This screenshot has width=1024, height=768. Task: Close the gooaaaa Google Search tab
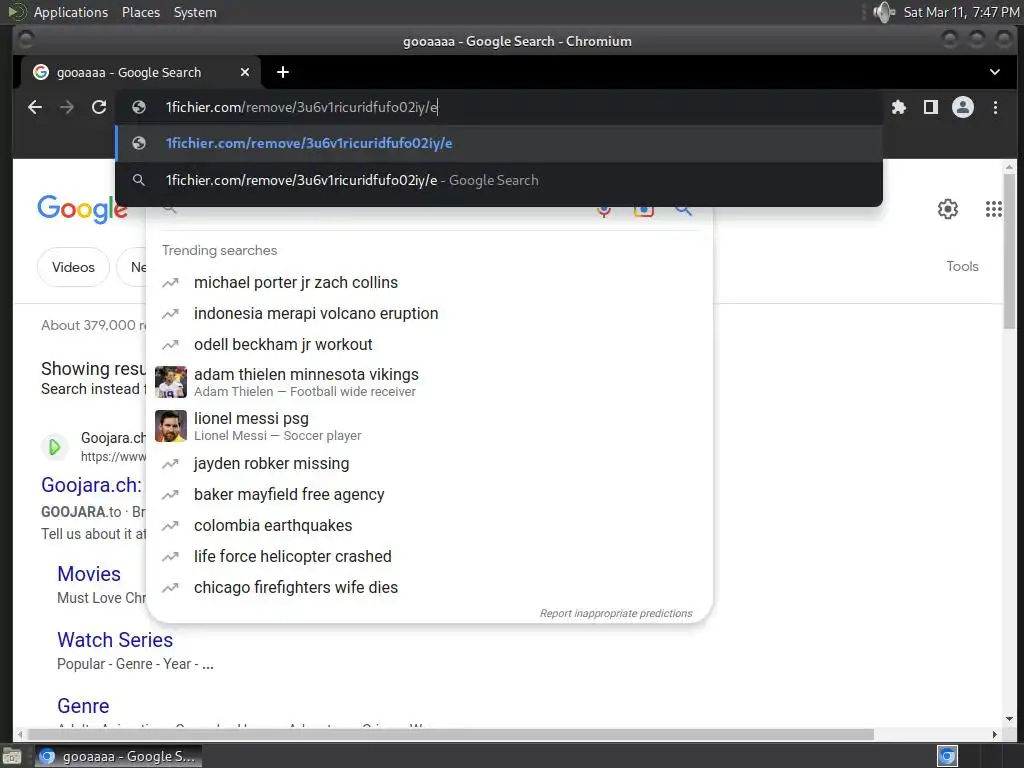(245, 72)
